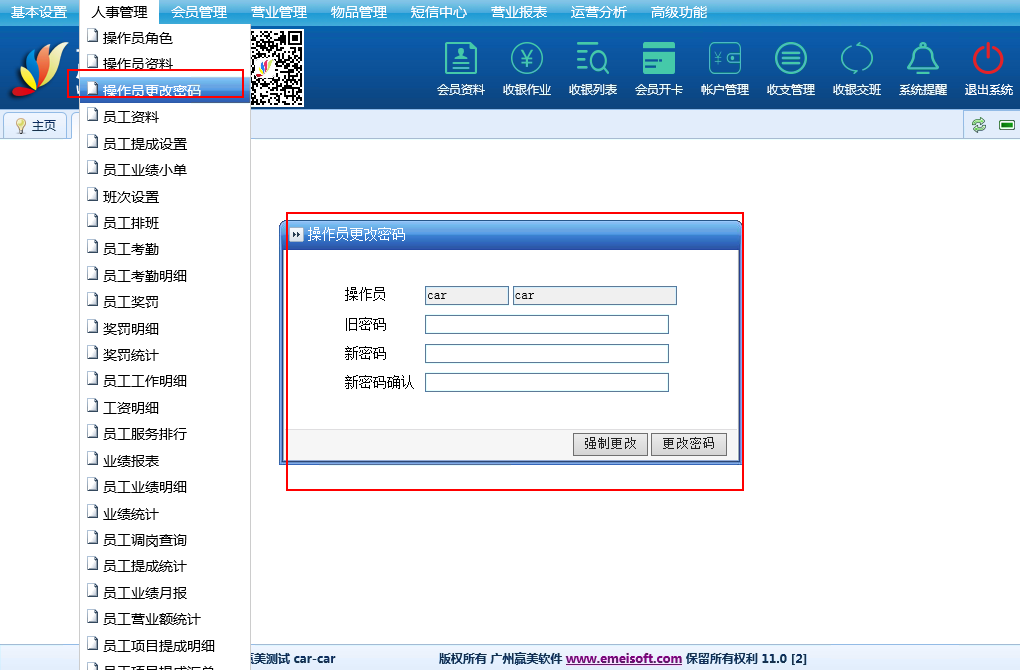Click the 系统提醒 bell icon
The height and width of the screenshot is (670, 1020).
[922, 60]
